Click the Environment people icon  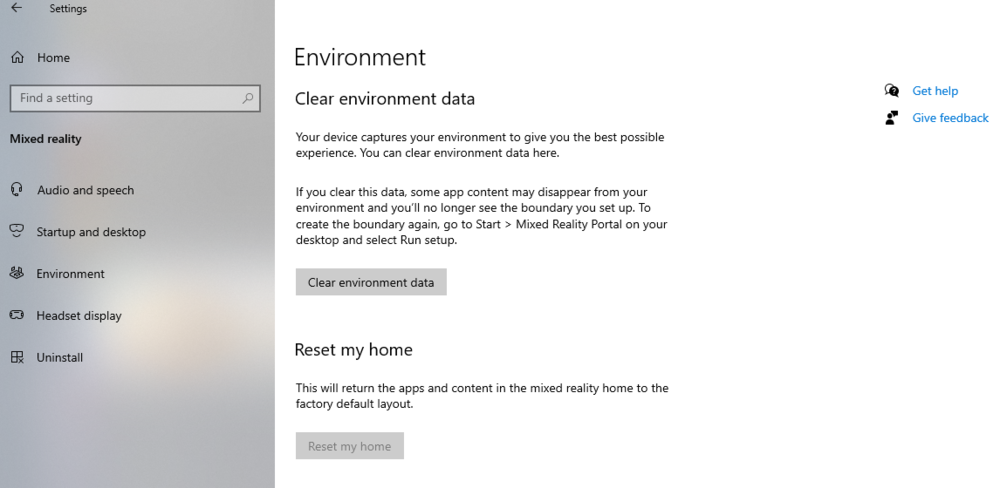pyautogui.click(x=17, y=274)
